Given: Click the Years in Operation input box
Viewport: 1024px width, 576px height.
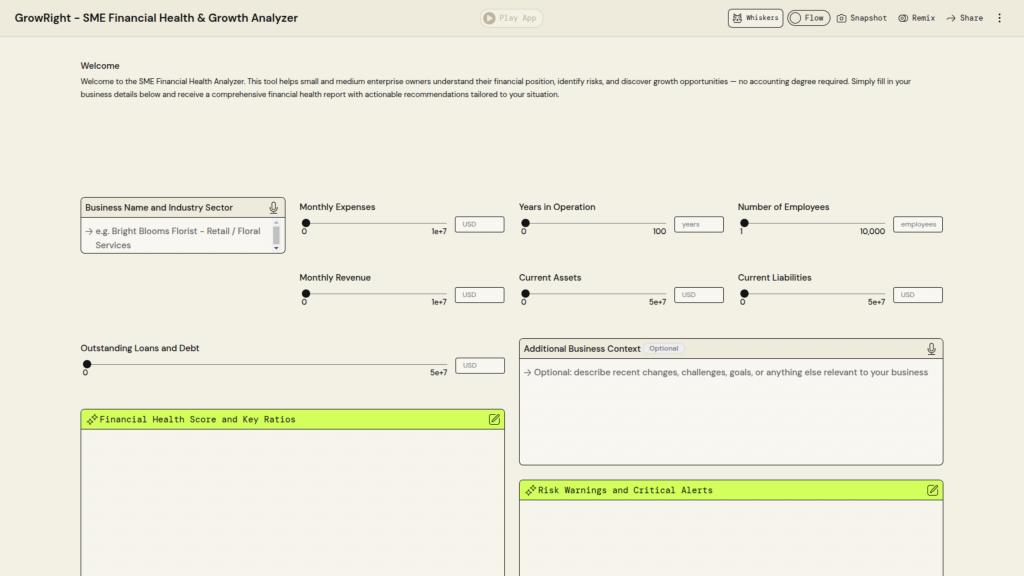Looking at the screenshot, I should pyautogui.click(x=698, y=225).
